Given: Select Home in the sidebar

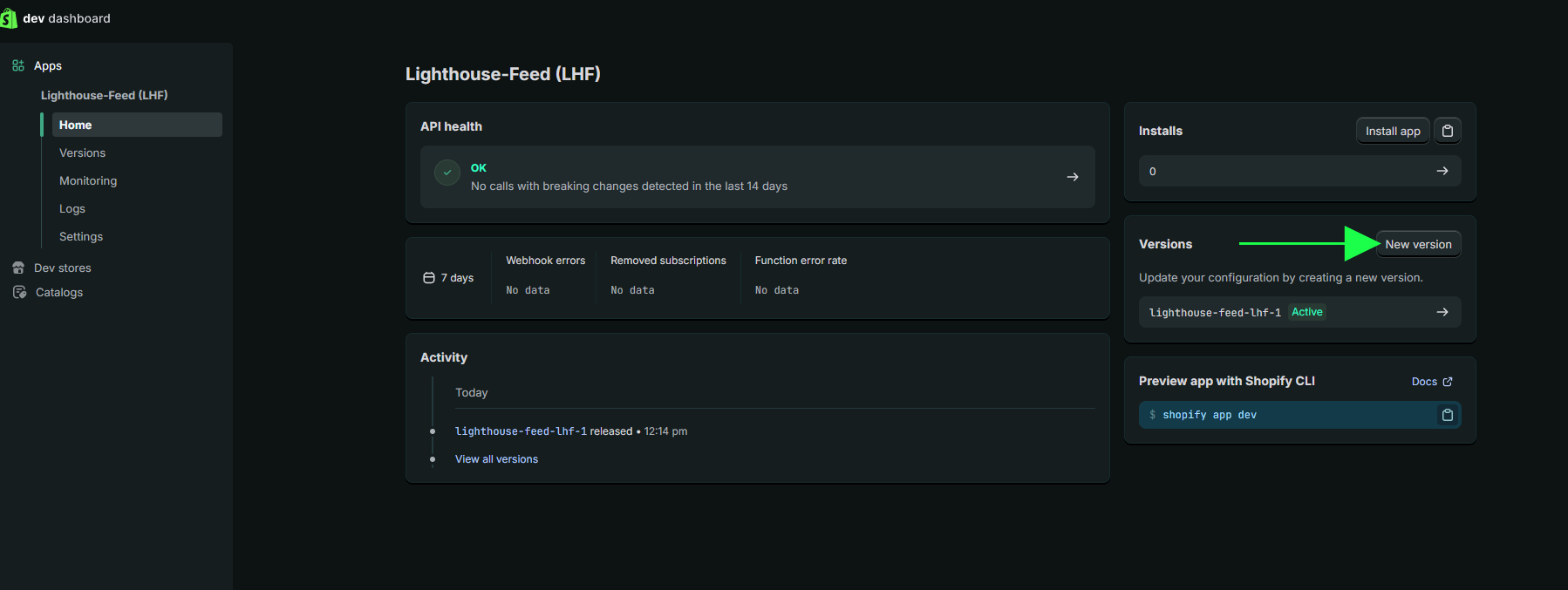Looking at the screenshot, I should tap(137, 125).
